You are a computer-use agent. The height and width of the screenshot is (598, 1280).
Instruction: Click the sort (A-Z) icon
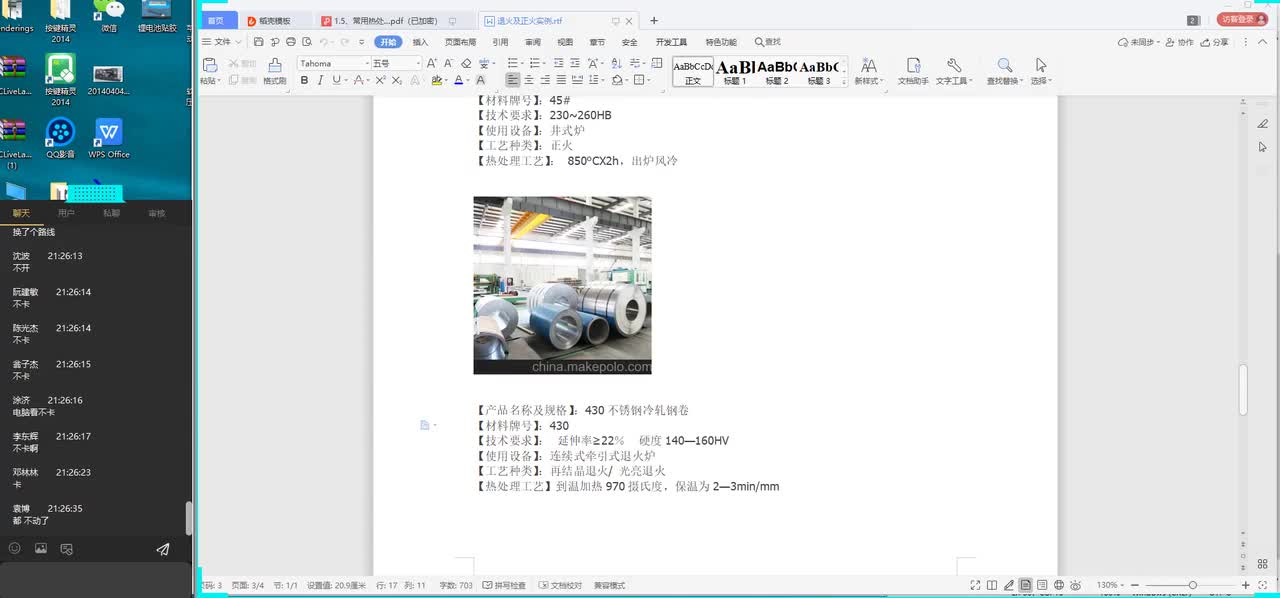tap(616, 63)
